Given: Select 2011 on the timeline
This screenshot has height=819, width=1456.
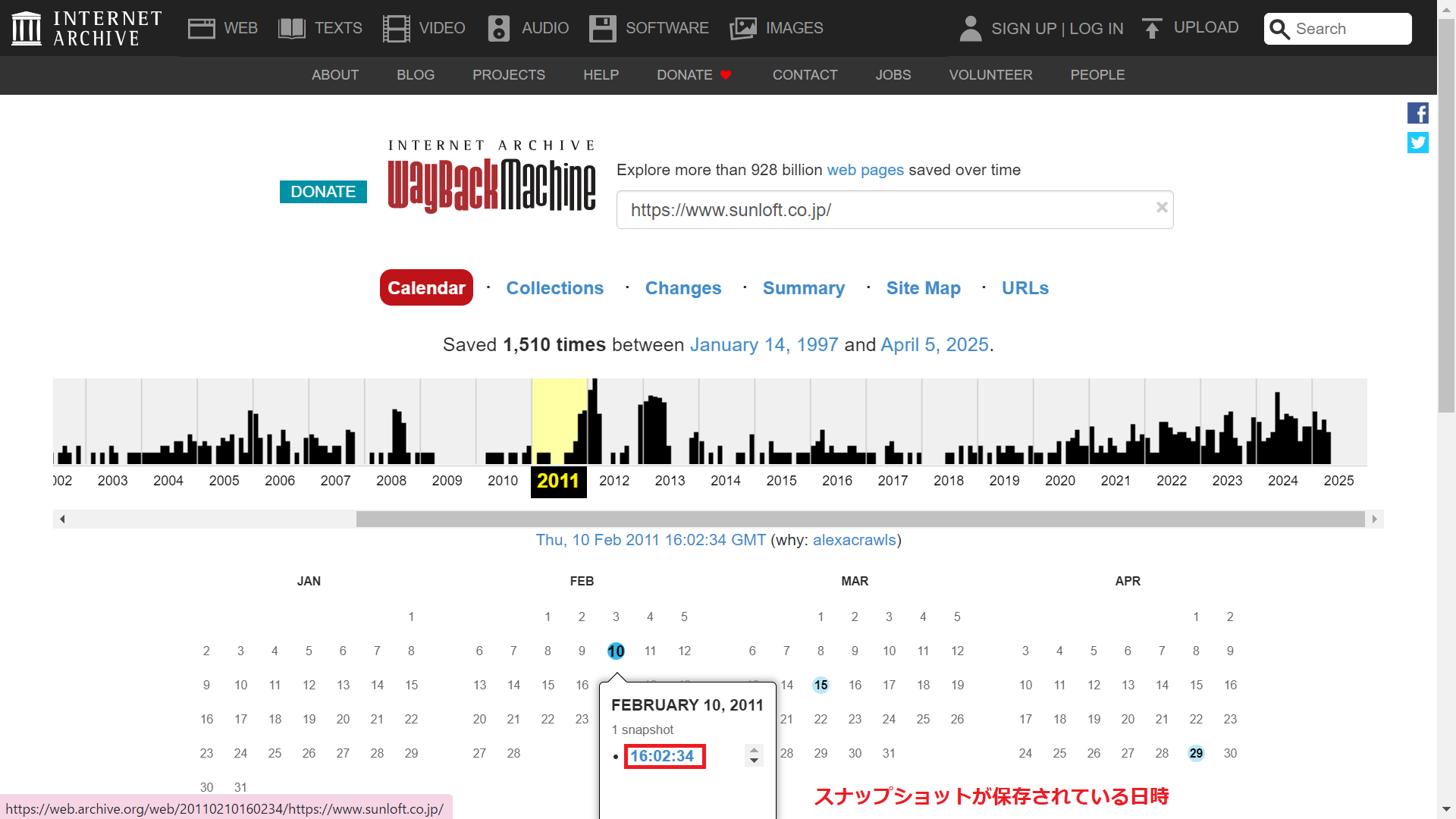Looking at the screenshot, I should point(558,481).
